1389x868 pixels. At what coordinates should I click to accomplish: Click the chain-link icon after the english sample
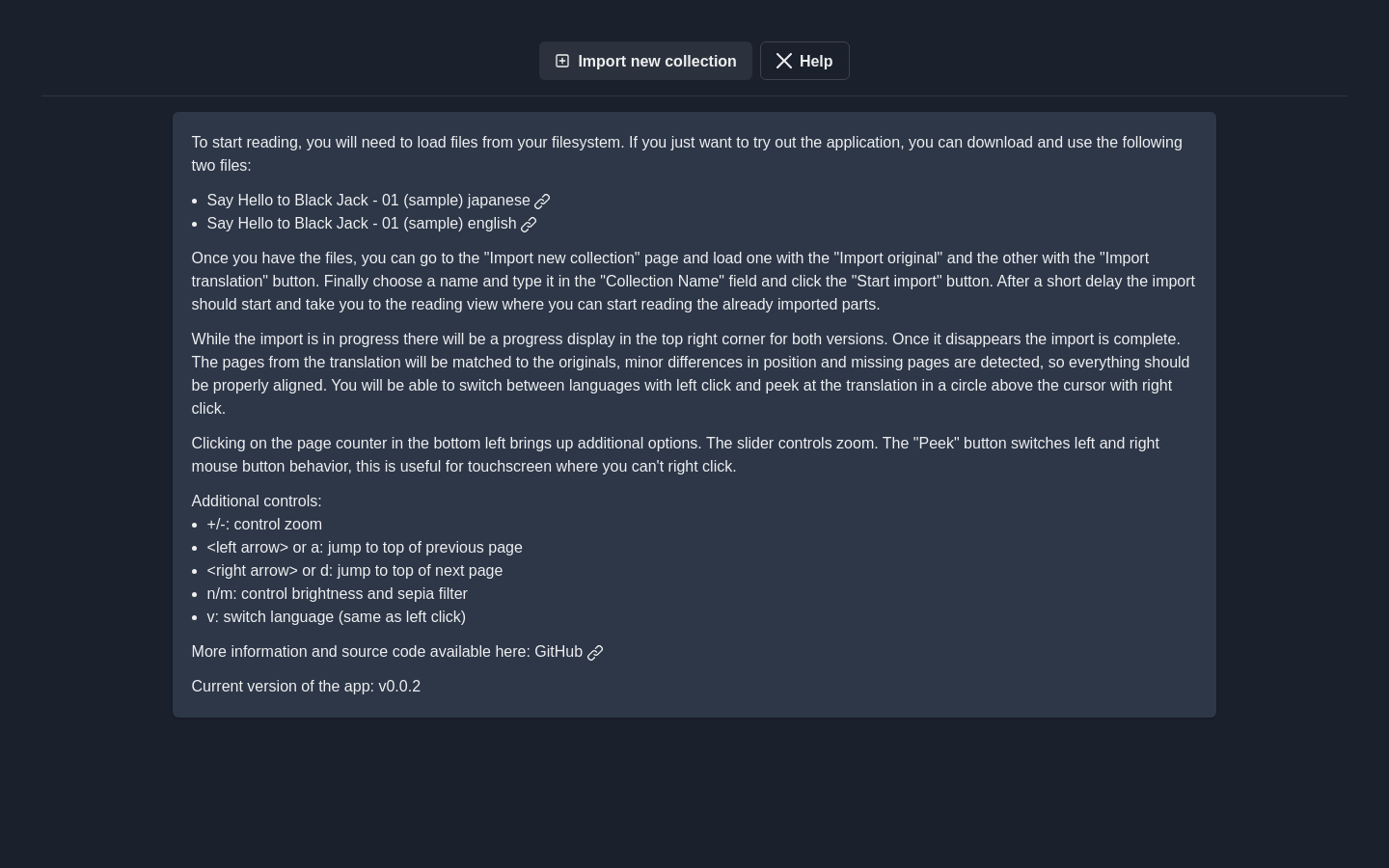pos(529,224)
